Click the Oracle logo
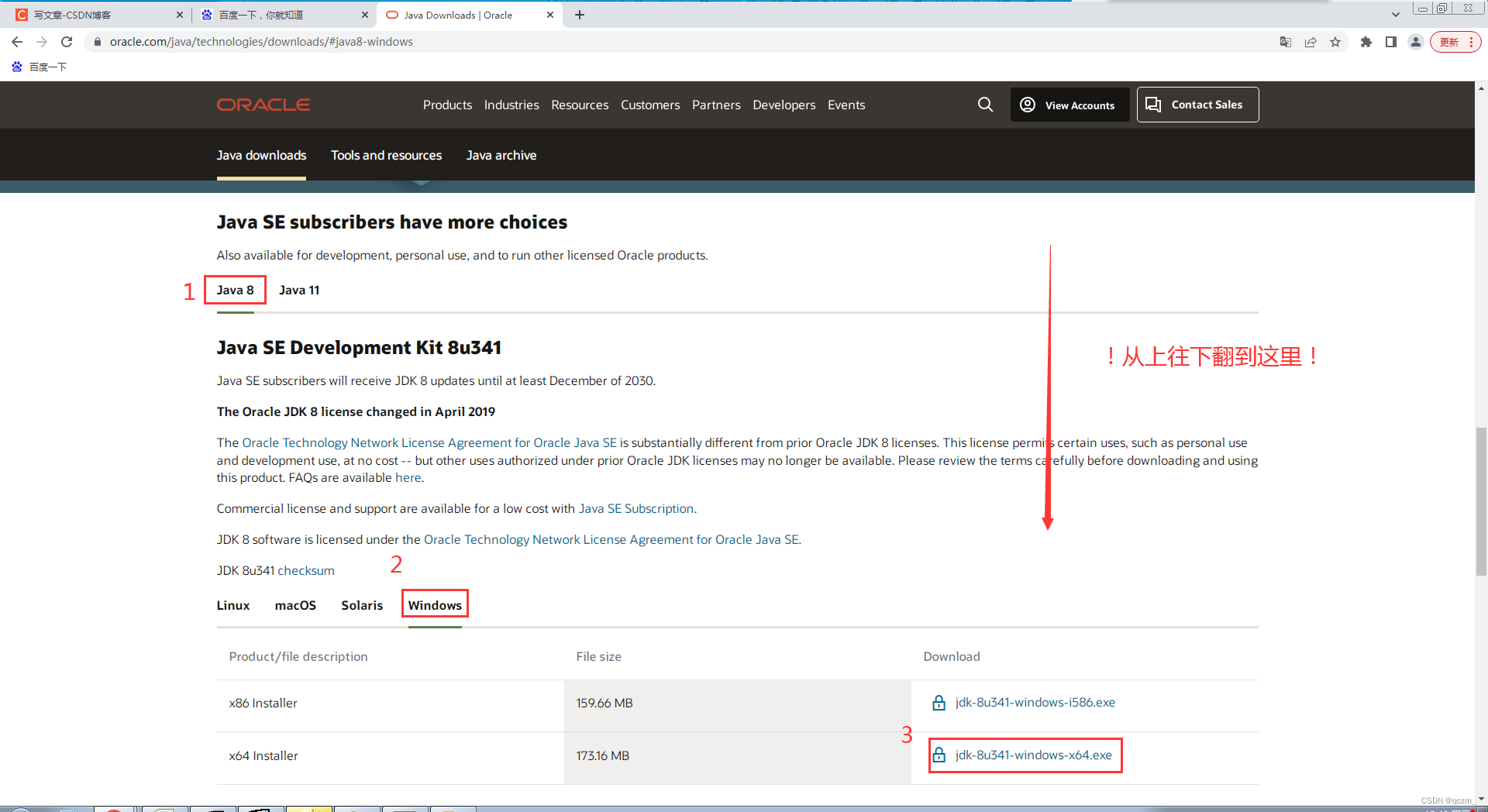Viewport: 1488px width, 812px height. (263, 105)
